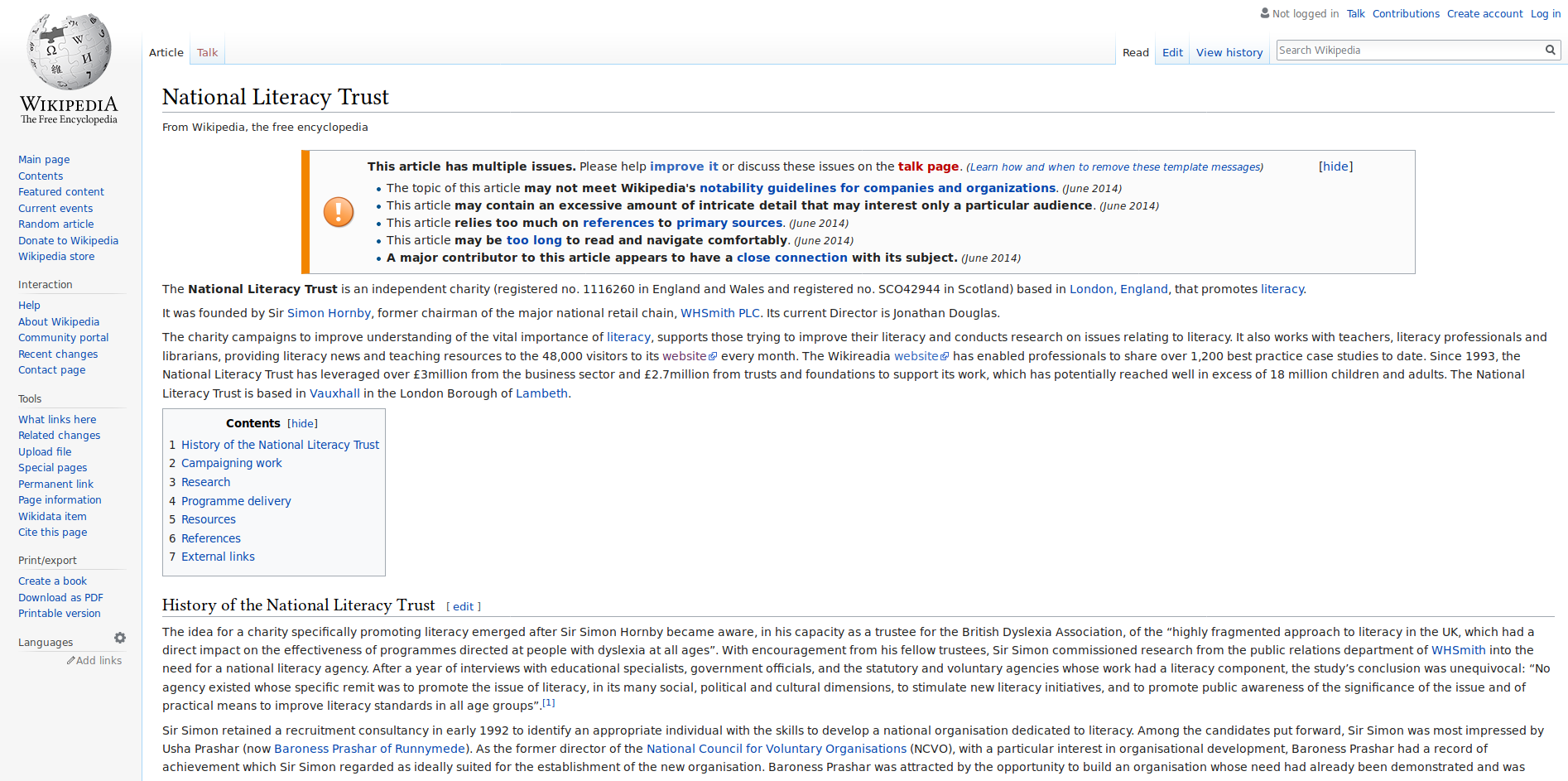Open Page information
The image size is (1568, 781).
(60, 500)
